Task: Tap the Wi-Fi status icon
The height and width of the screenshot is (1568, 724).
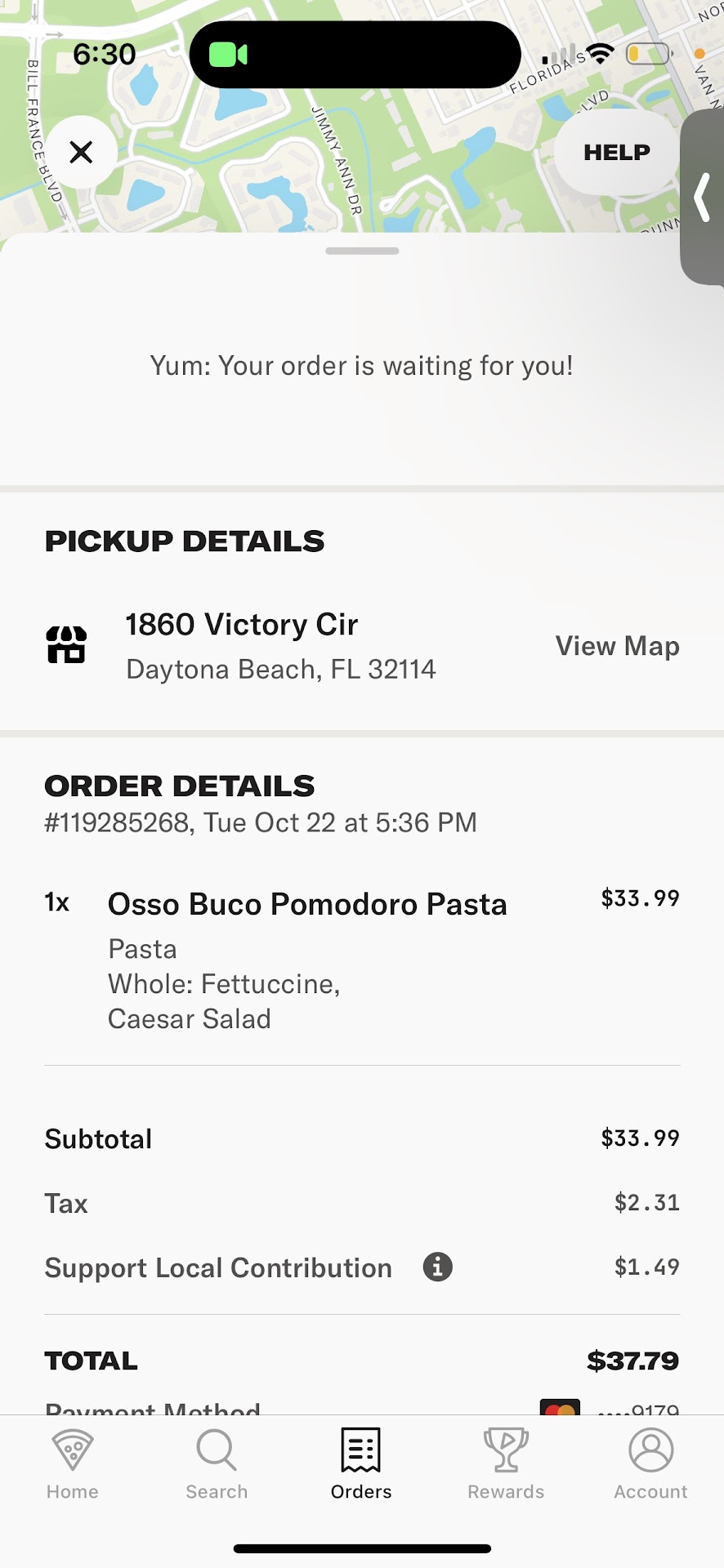Action: [601, 54]
